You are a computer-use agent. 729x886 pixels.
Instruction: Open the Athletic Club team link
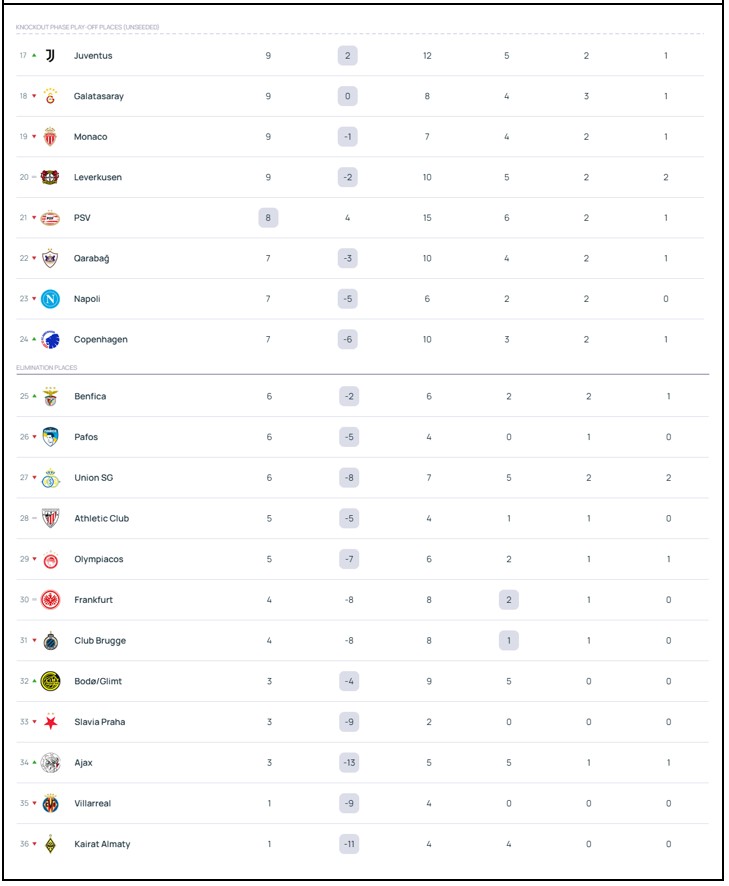click(x=101, y=519)
